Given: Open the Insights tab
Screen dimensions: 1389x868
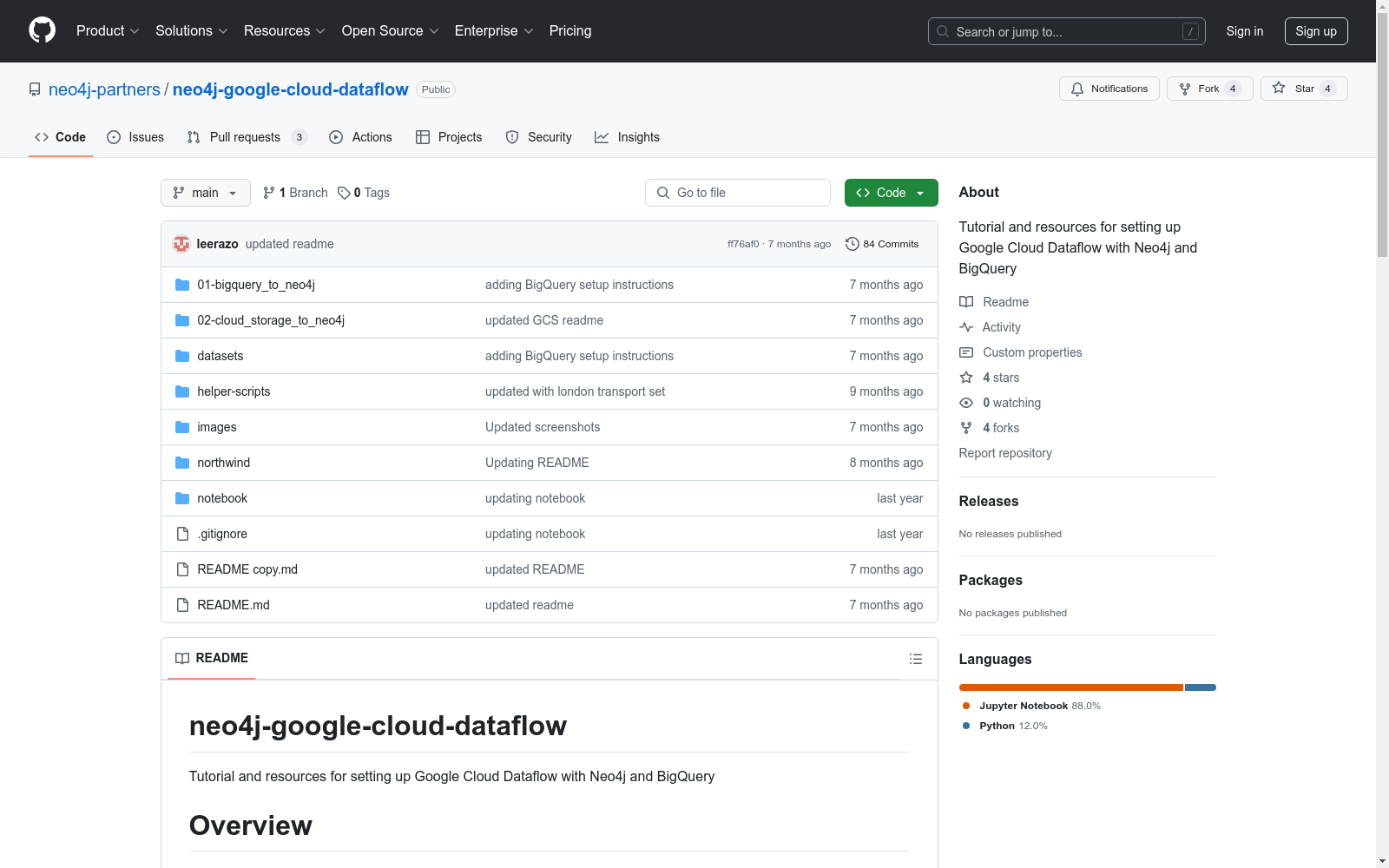Looking at the screenshot, I should click(x=627, y=137).
